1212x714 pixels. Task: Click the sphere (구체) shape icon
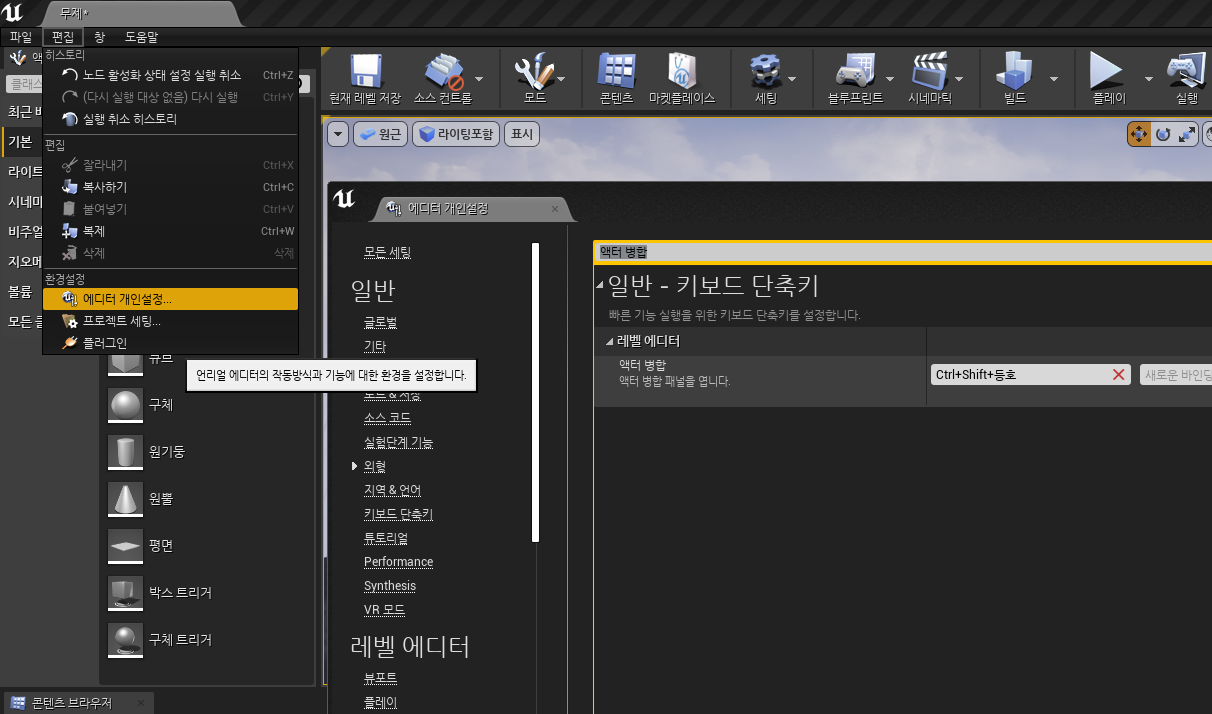pyautogui.click(x=125, y=405)
